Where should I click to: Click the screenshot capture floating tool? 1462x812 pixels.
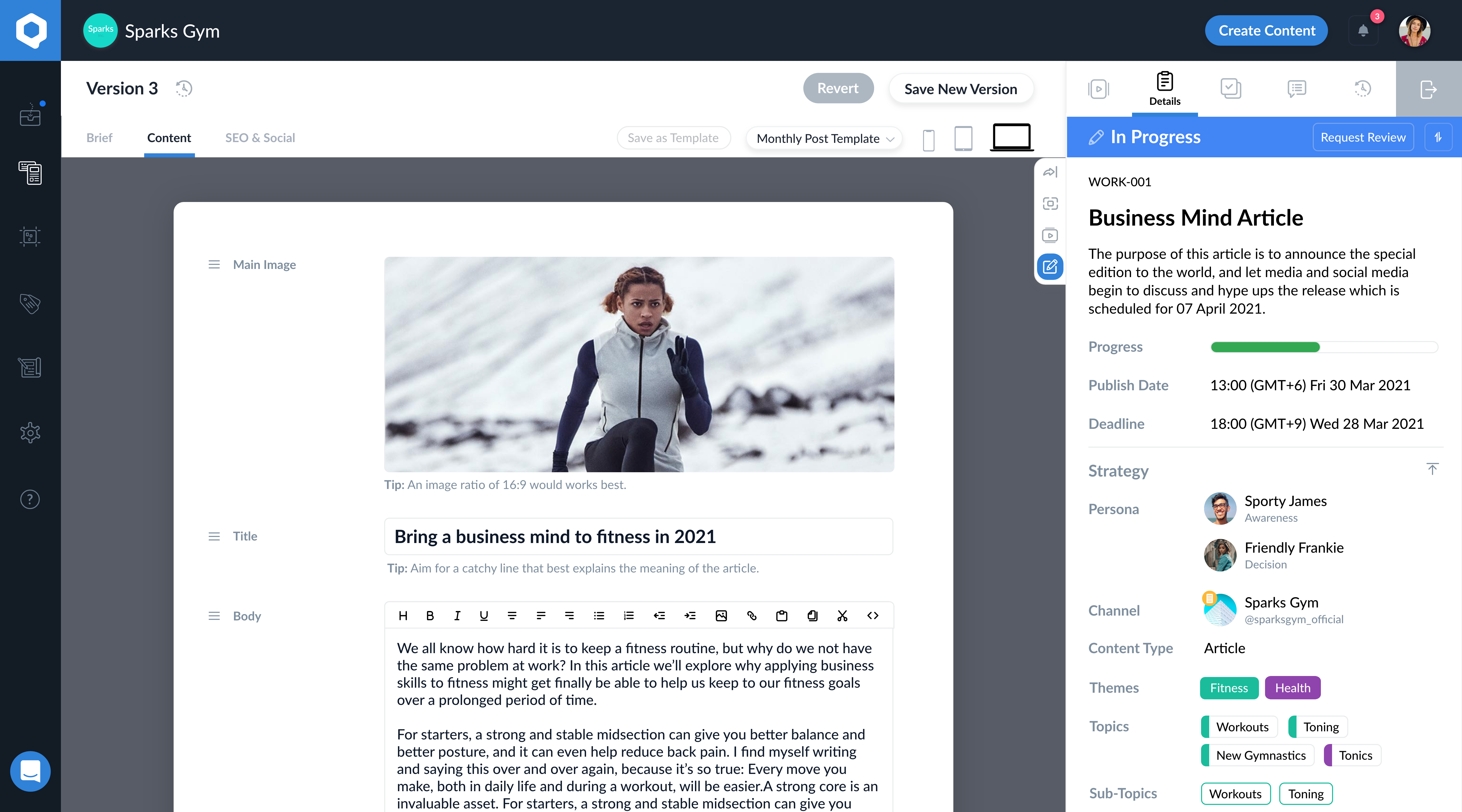point(1050,203)
